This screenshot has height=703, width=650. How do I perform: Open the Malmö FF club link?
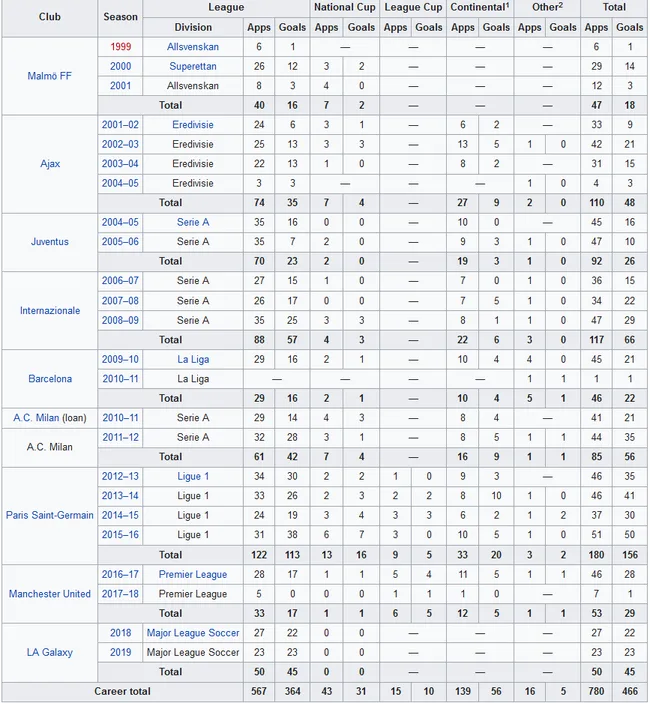tap(49, 76)
